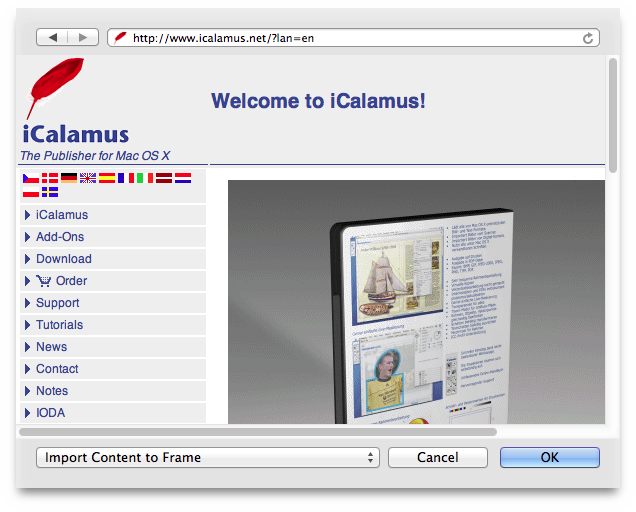
Task: Click the shopping cart icon beside Order
Action: (44, 281)
